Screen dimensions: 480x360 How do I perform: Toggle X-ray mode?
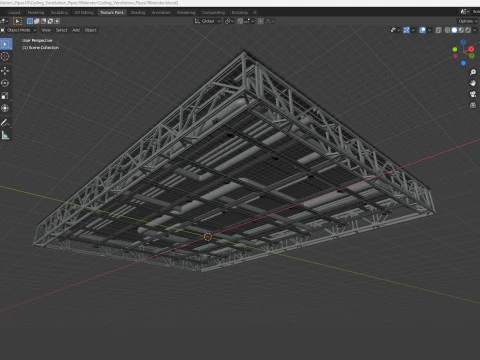click(439, 30)
